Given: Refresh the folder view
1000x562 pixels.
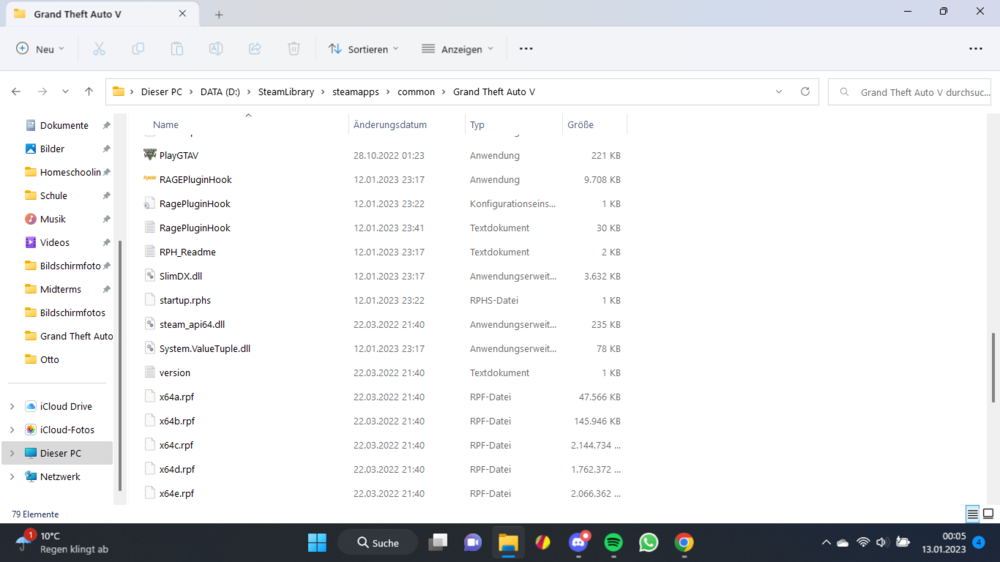Looking at the screenshot, I should pyautogui.click(x=805, y=92).
